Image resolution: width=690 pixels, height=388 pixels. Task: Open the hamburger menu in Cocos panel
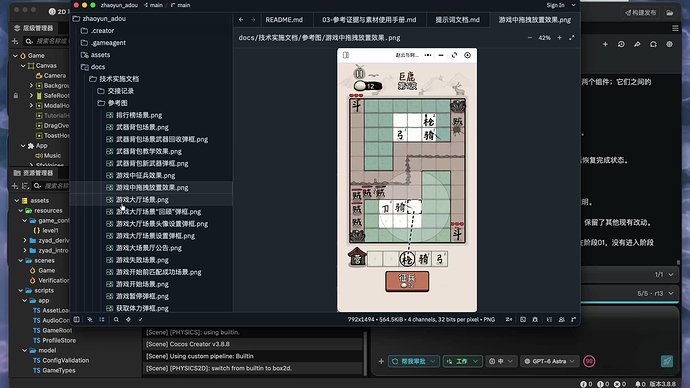(x=675, y=28)
